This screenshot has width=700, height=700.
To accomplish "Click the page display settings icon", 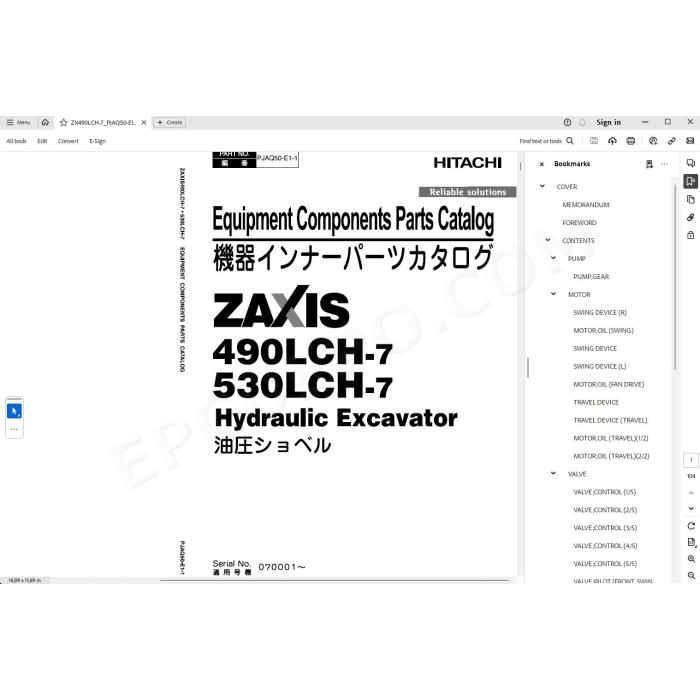I will pos(691,542).
